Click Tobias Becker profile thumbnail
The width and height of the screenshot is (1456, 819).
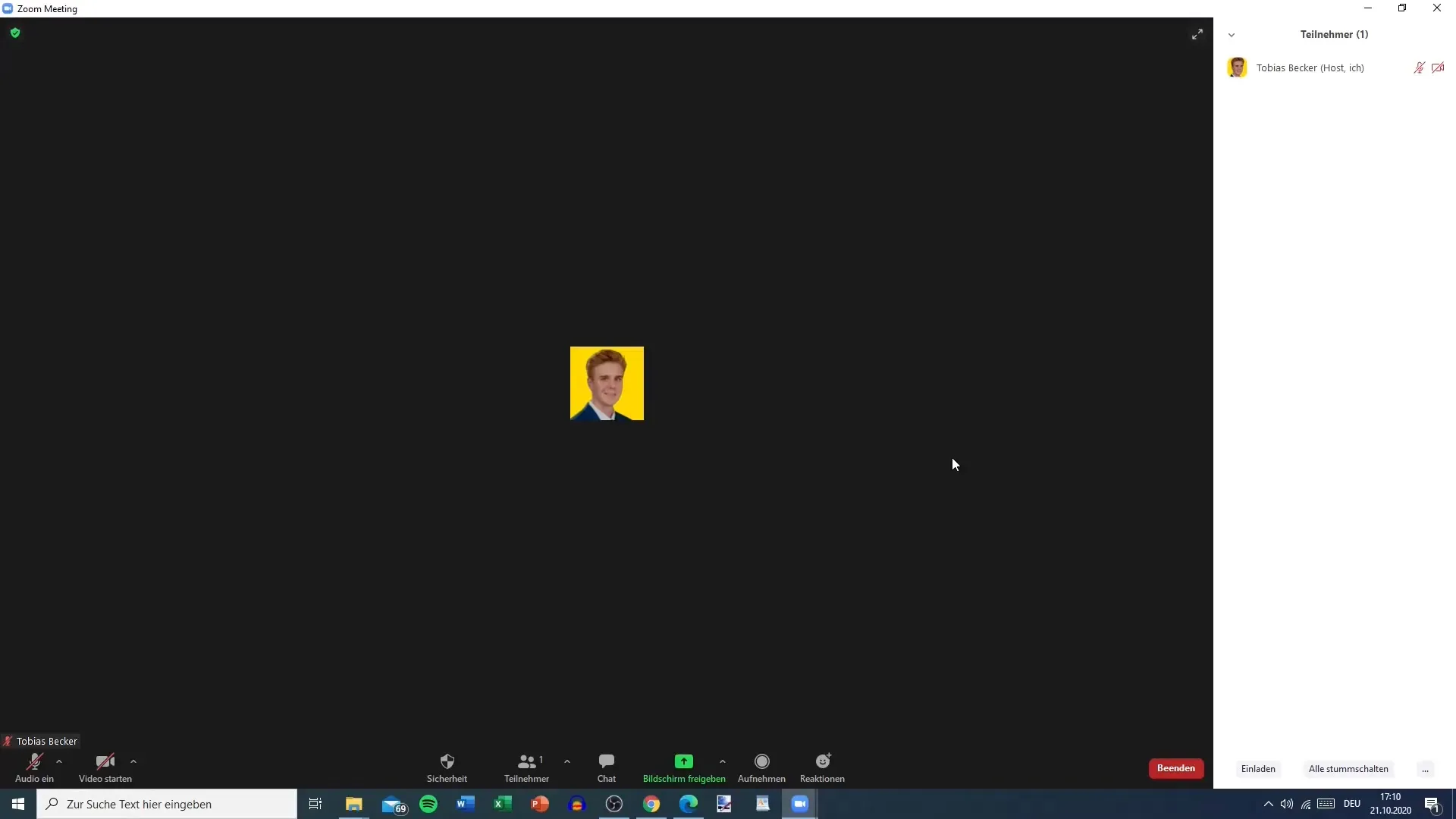607,384
